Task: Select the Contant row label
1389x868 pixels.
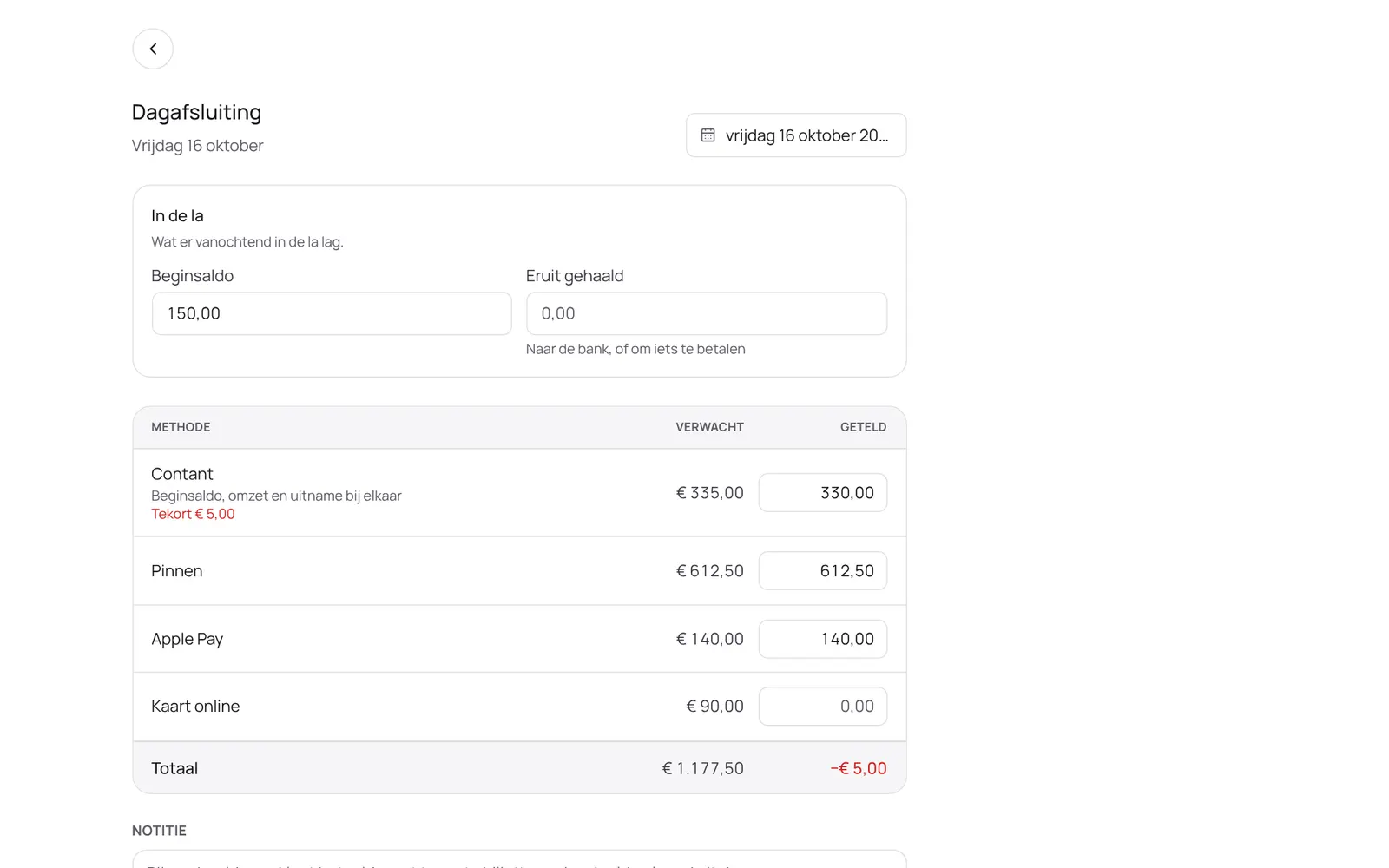Action: point(182,474)
